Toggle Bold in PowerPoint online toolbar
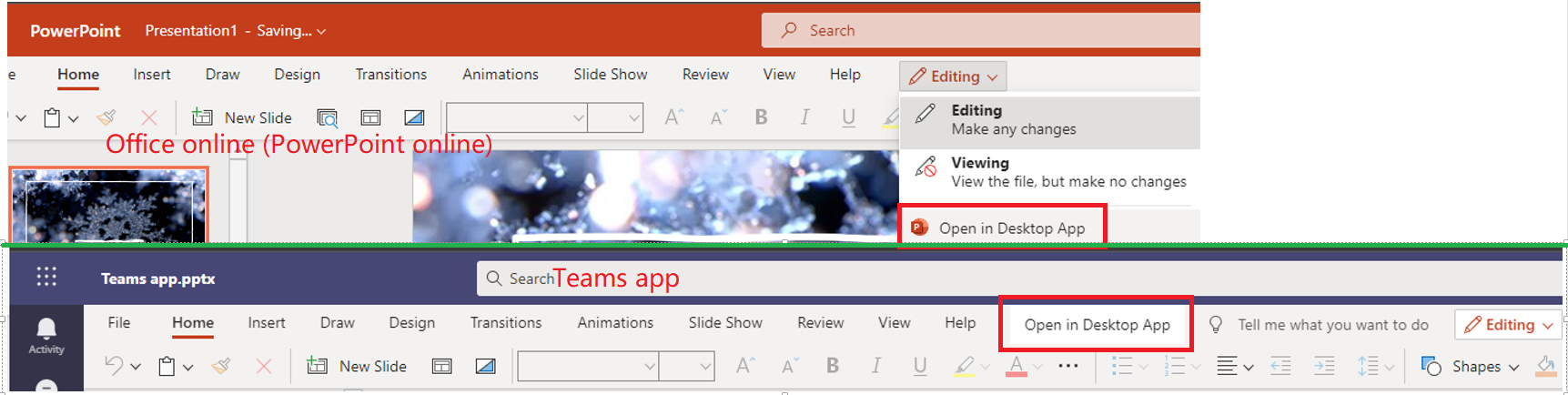The width and height of the screenshot is (1568, 395). click(762, 116)
